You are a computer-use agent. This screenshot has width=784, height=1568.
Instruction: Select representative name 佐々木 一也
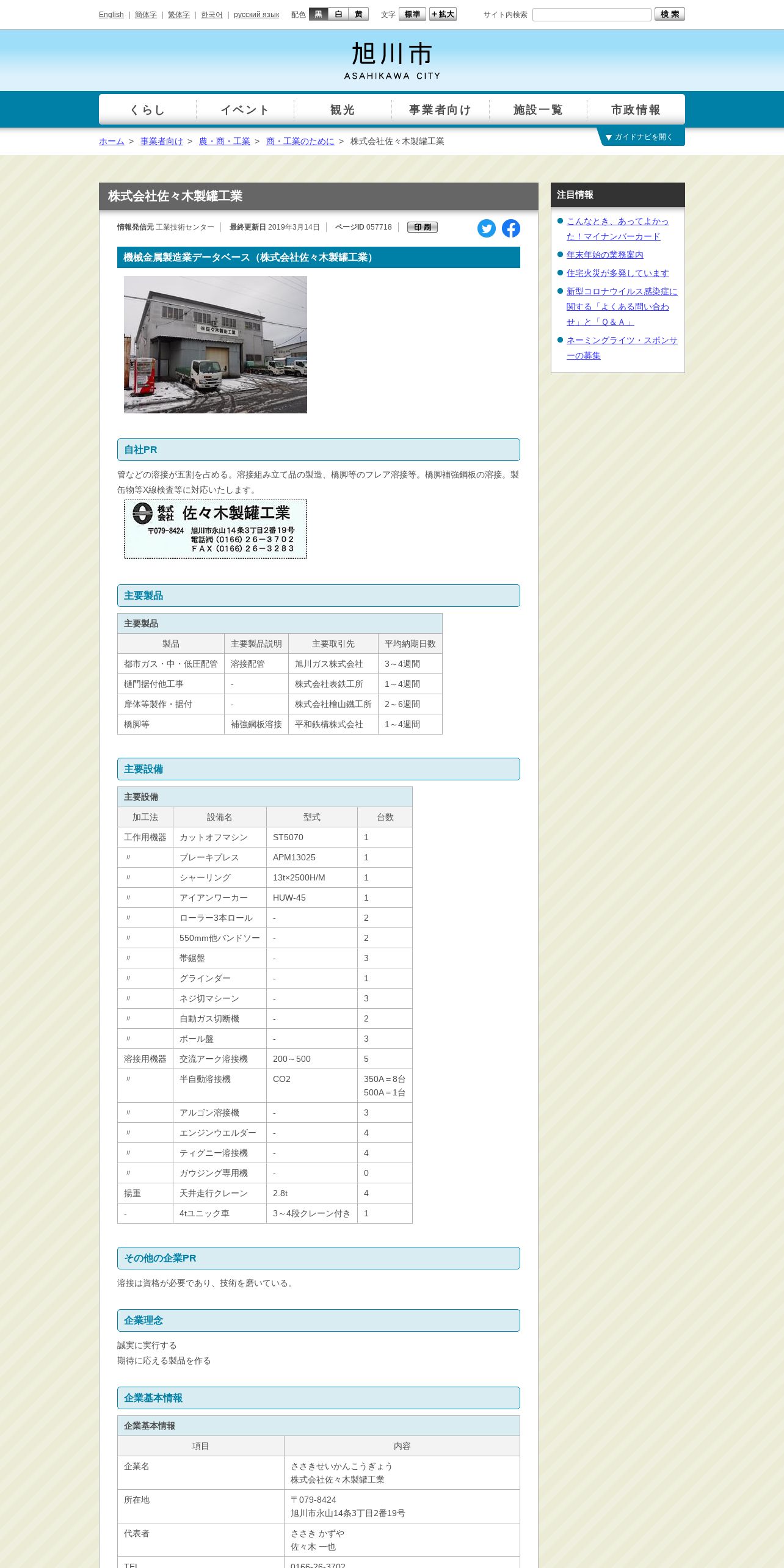pyautogui.click(x=313, y=1547)
